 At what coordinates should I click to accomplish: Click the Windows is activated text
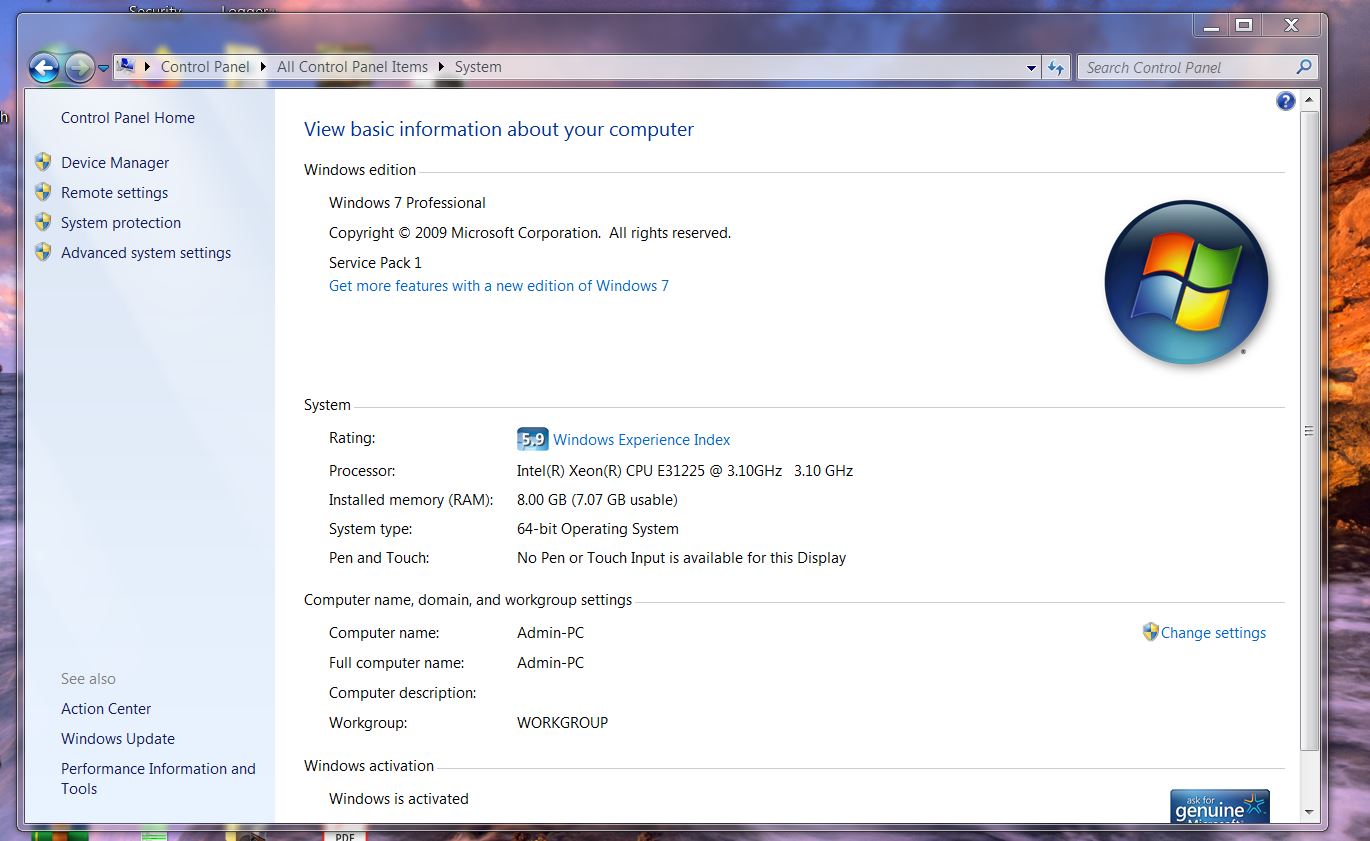pyautogui.click(x=399, y=799)
